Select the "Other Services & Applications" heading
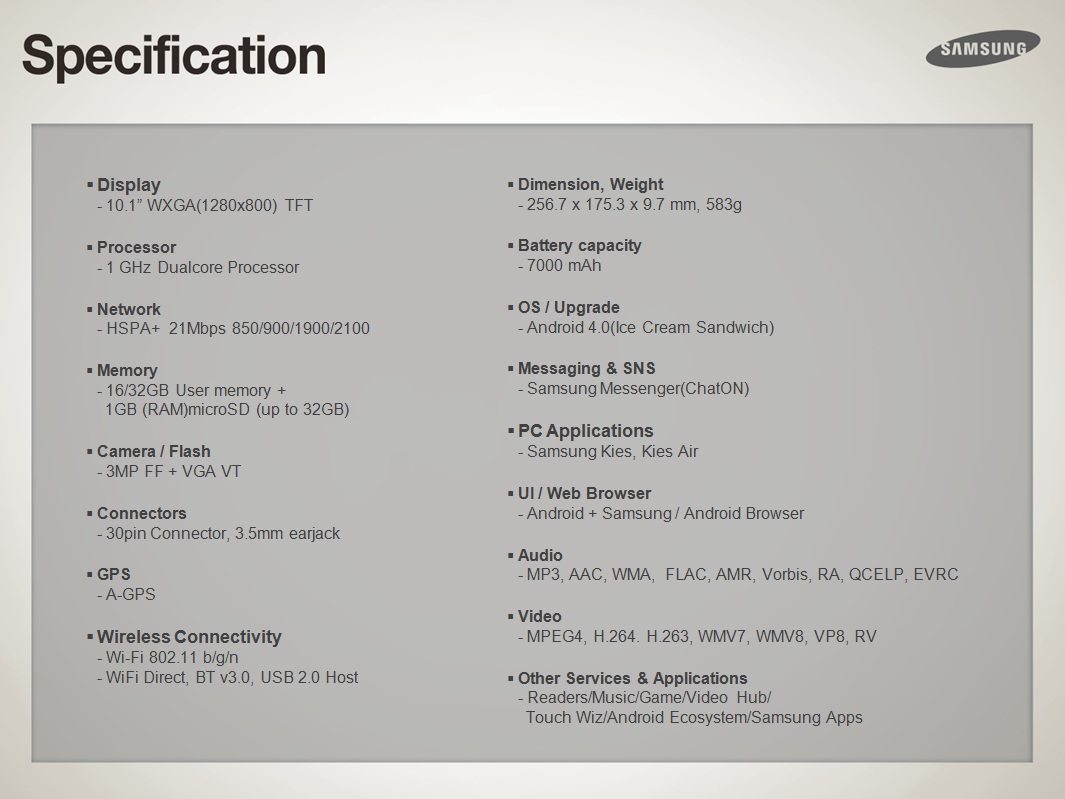The image size is (1065, 799). pos(632,678)
